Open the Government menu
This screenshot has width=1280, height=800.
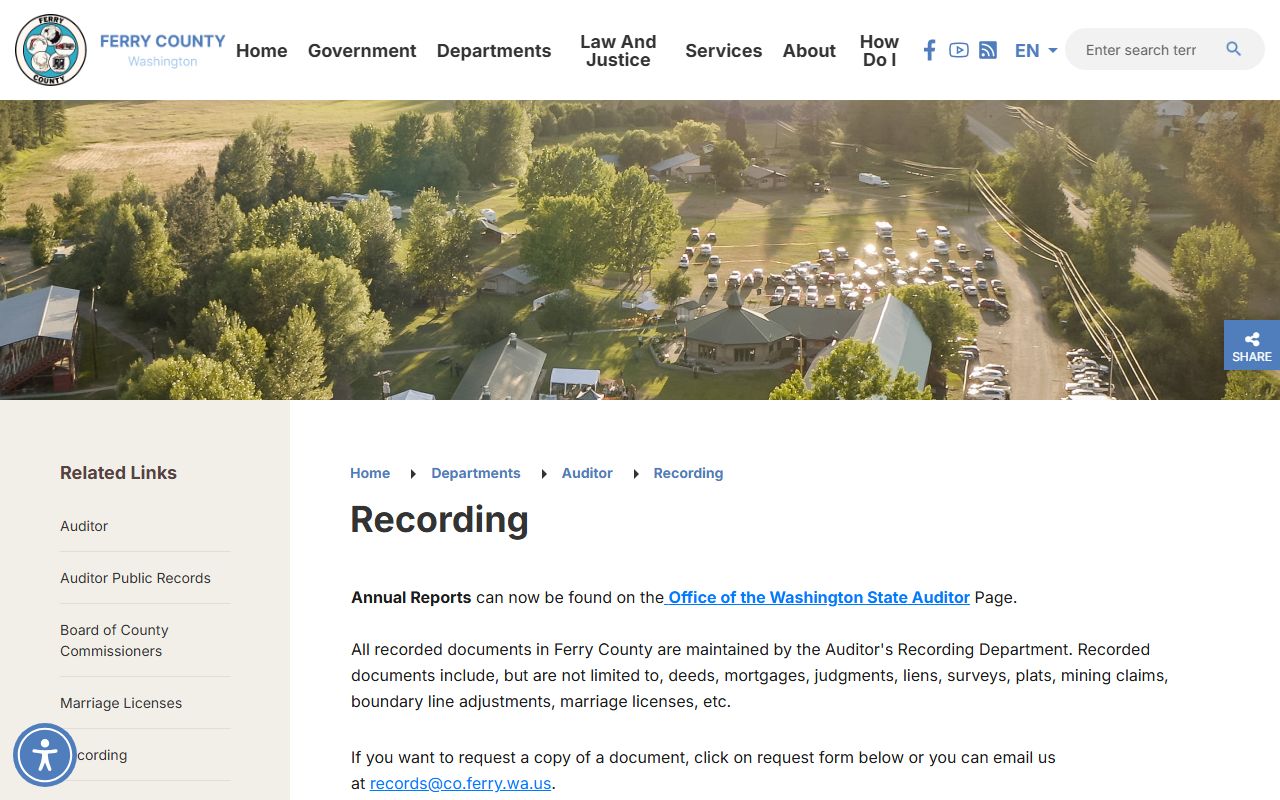pos(362,50)
